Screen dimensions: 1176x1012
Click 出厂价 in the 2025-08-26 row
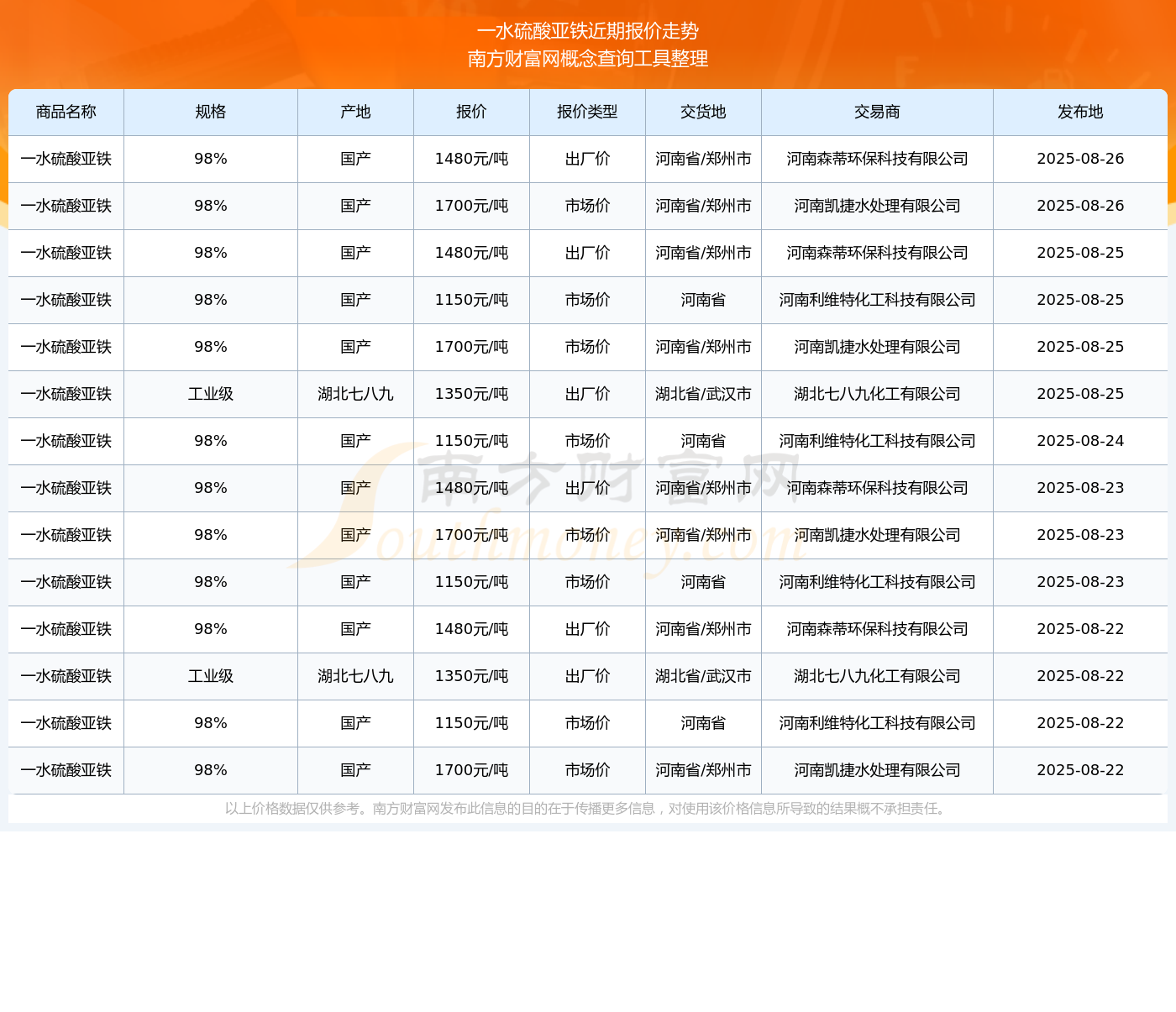pyautogui.click(x=587, y=159)
